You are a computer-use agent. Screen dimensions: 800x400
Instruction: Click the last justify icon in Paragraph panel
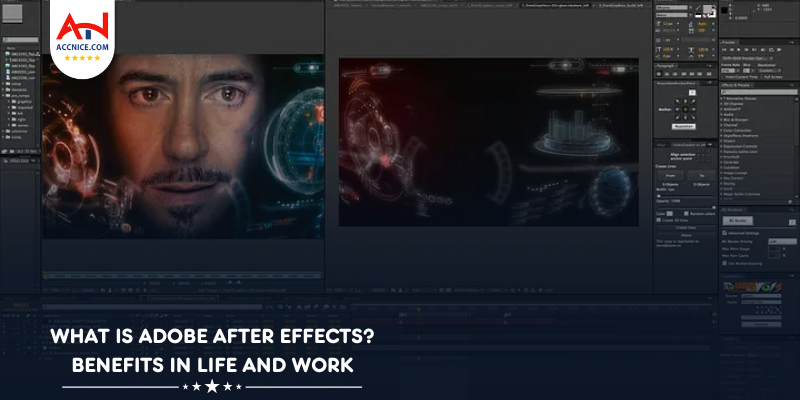709,74
